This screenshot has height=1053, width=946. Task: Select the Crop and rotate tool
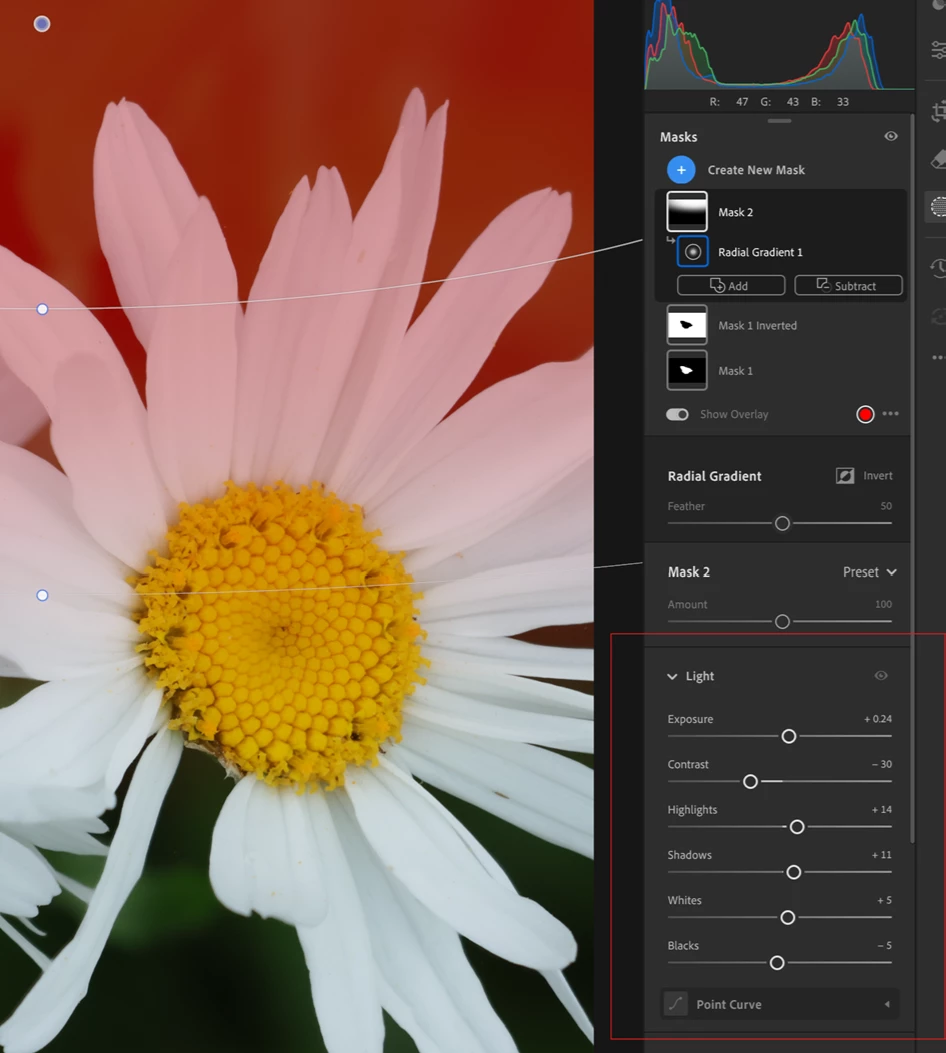click(x=939, y=111)
